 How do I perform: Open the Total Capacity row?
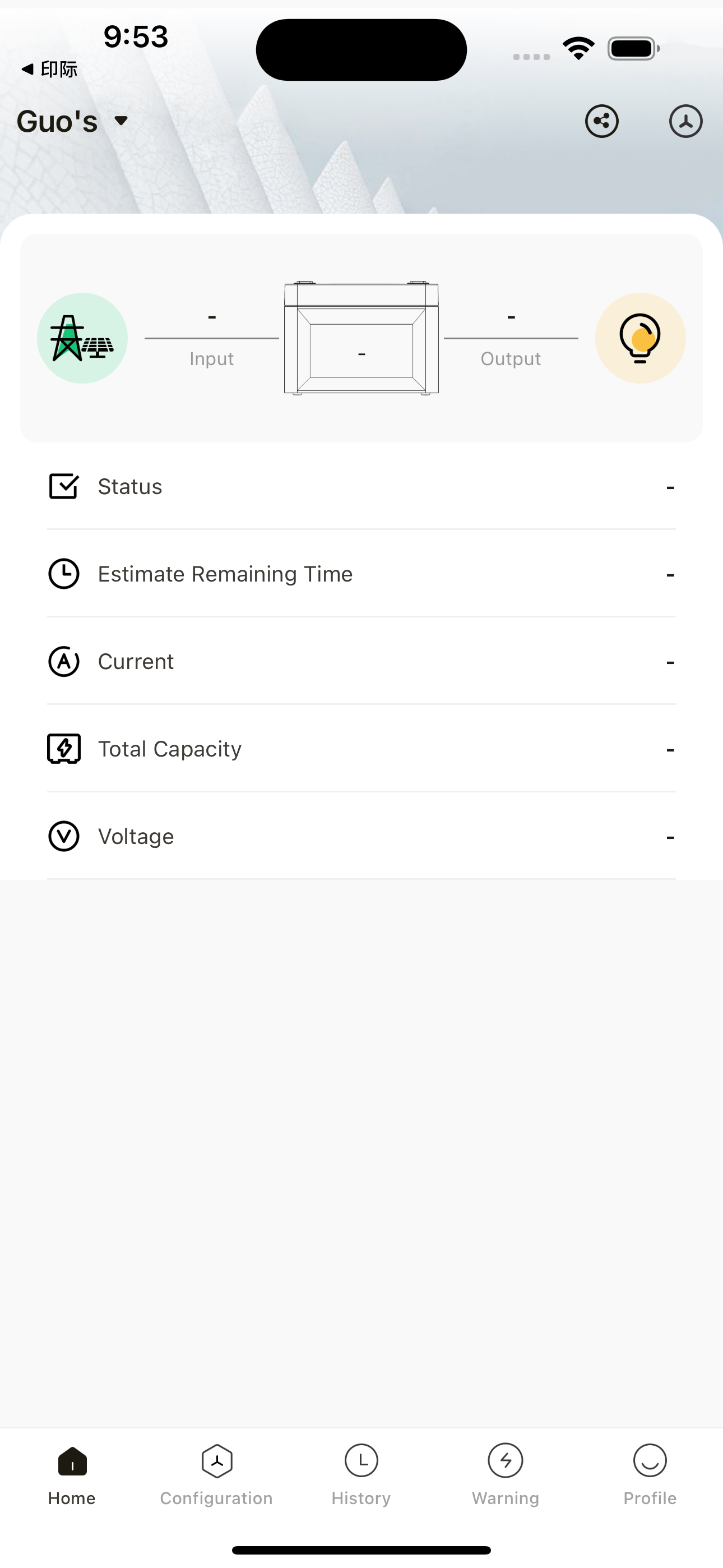pyautogui.click(x=361, y=749)
